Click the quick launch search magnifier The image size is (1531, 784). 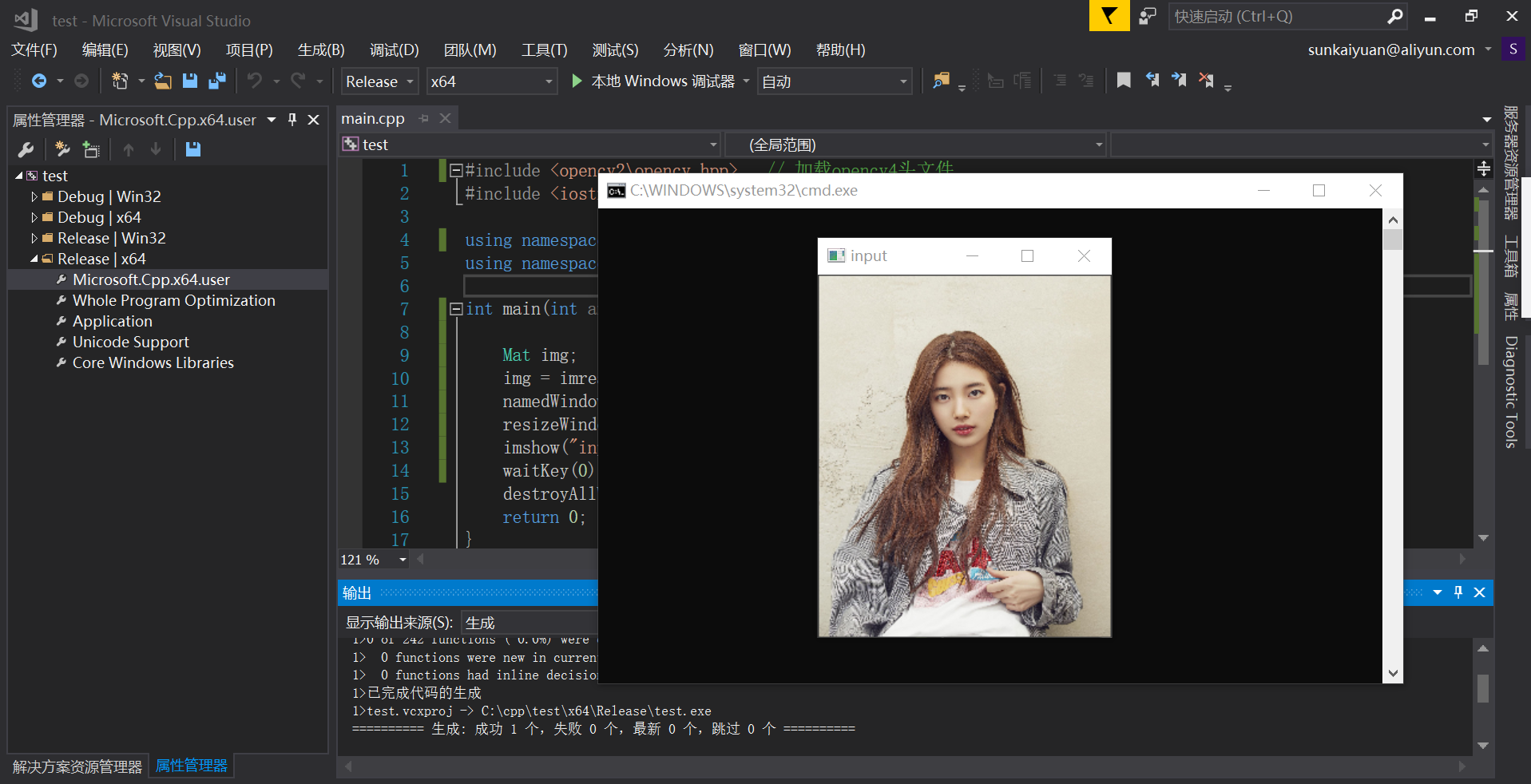1395,16
